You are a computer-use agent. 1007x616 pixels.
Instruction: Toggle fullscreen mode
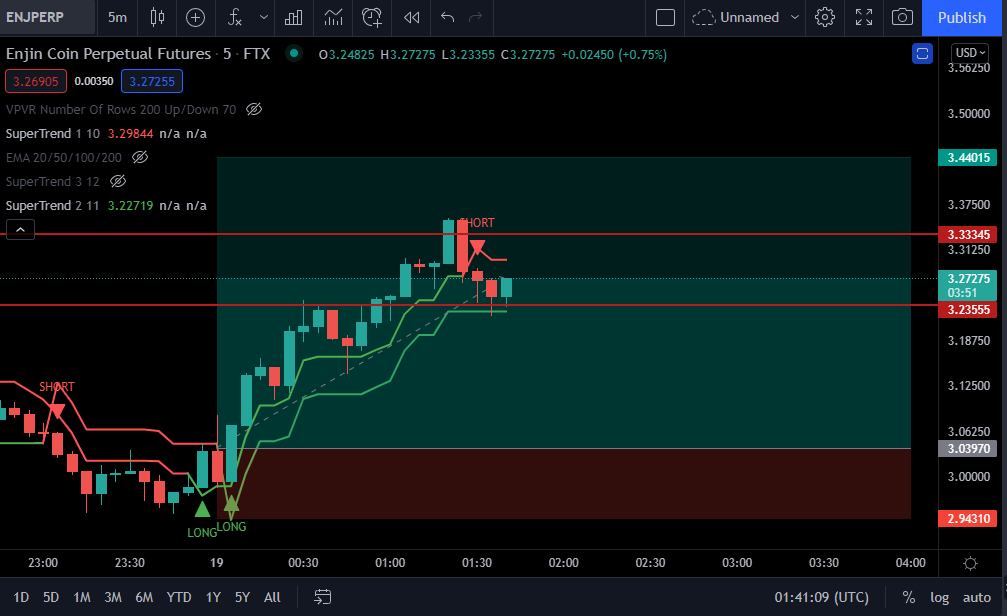(x=864, y=17)
